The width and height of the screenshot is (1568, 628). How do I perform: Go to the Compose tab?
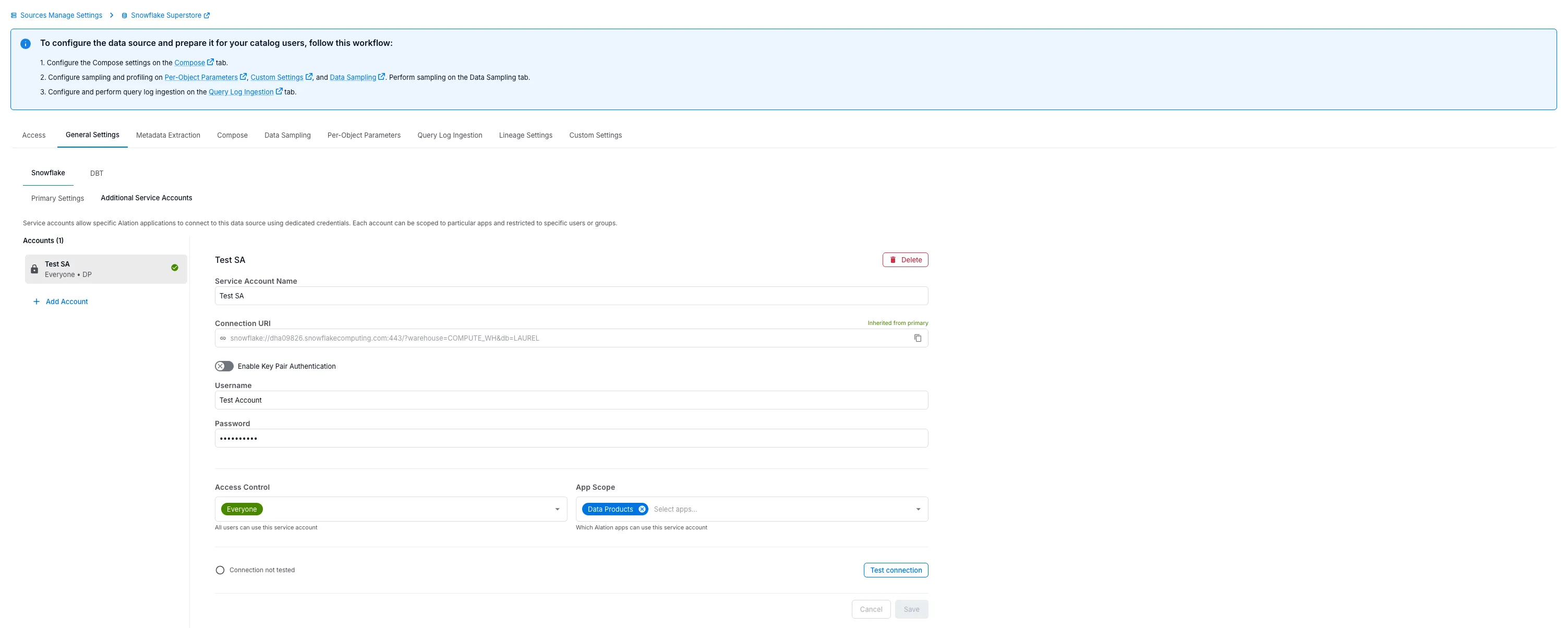[x=233, y=135]
